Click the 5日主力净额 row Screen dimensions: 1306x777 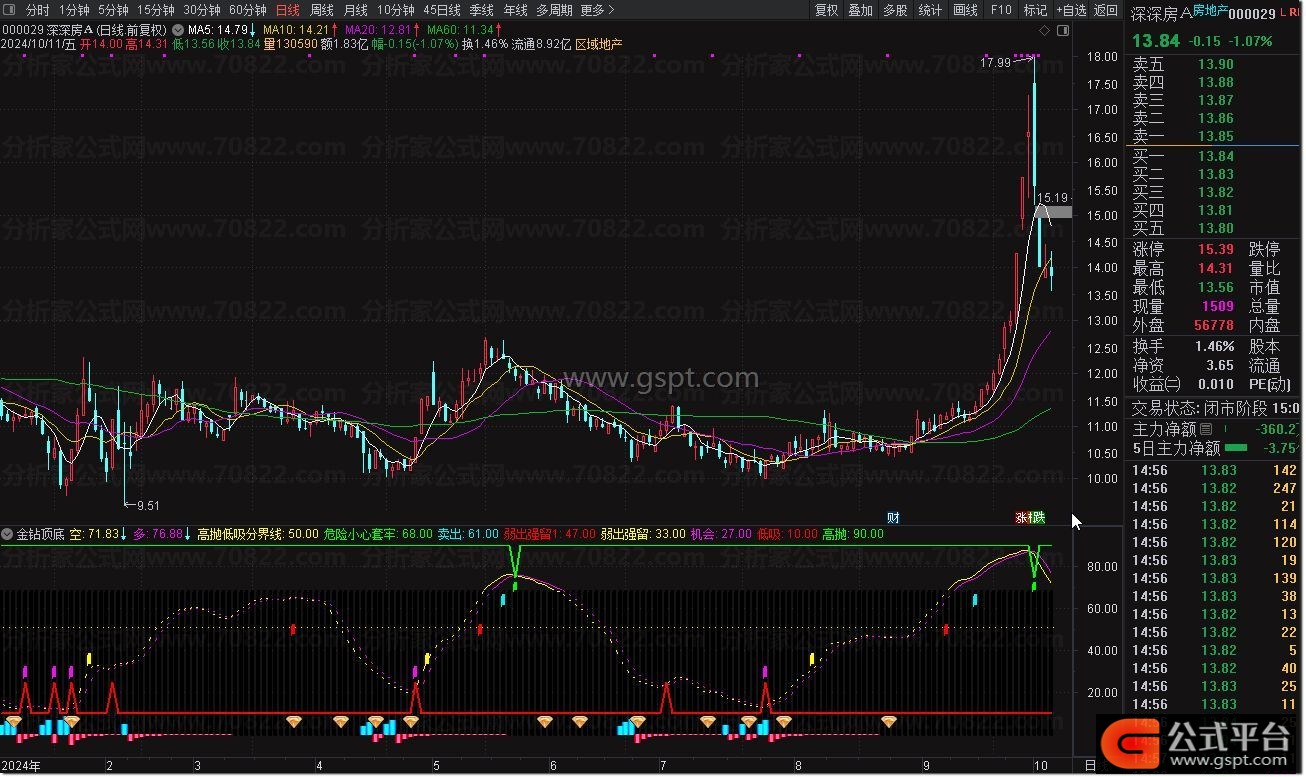[1214, 449]
